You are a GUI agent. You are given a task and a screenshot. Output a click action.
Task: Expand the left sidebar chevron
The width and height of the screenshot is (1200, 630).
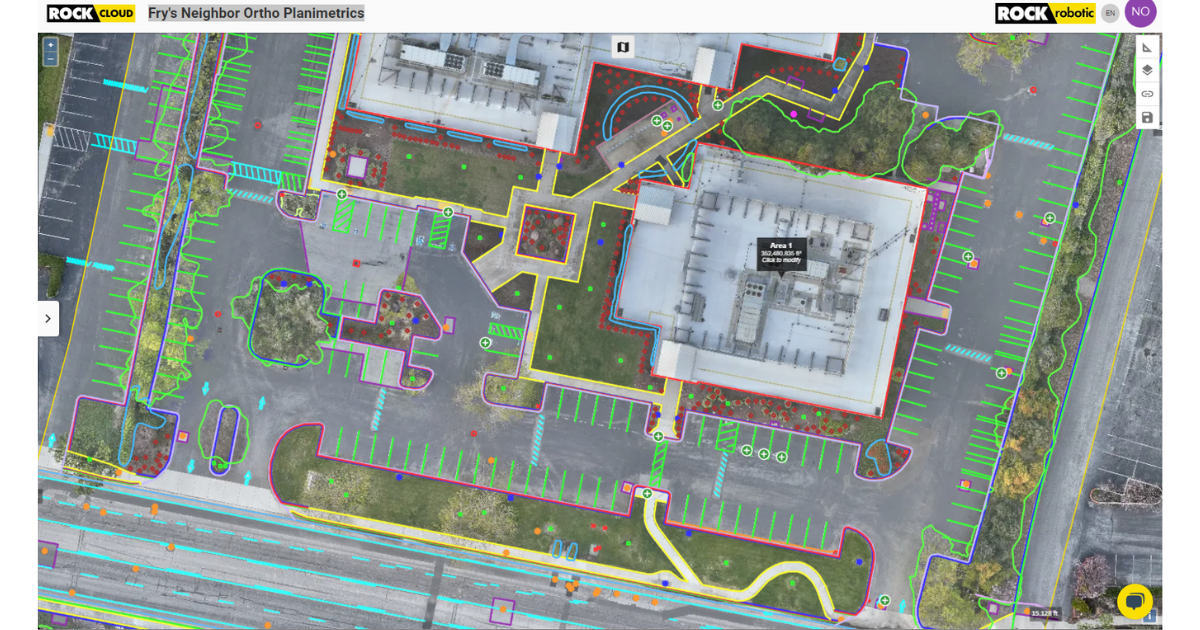[48, 318]
